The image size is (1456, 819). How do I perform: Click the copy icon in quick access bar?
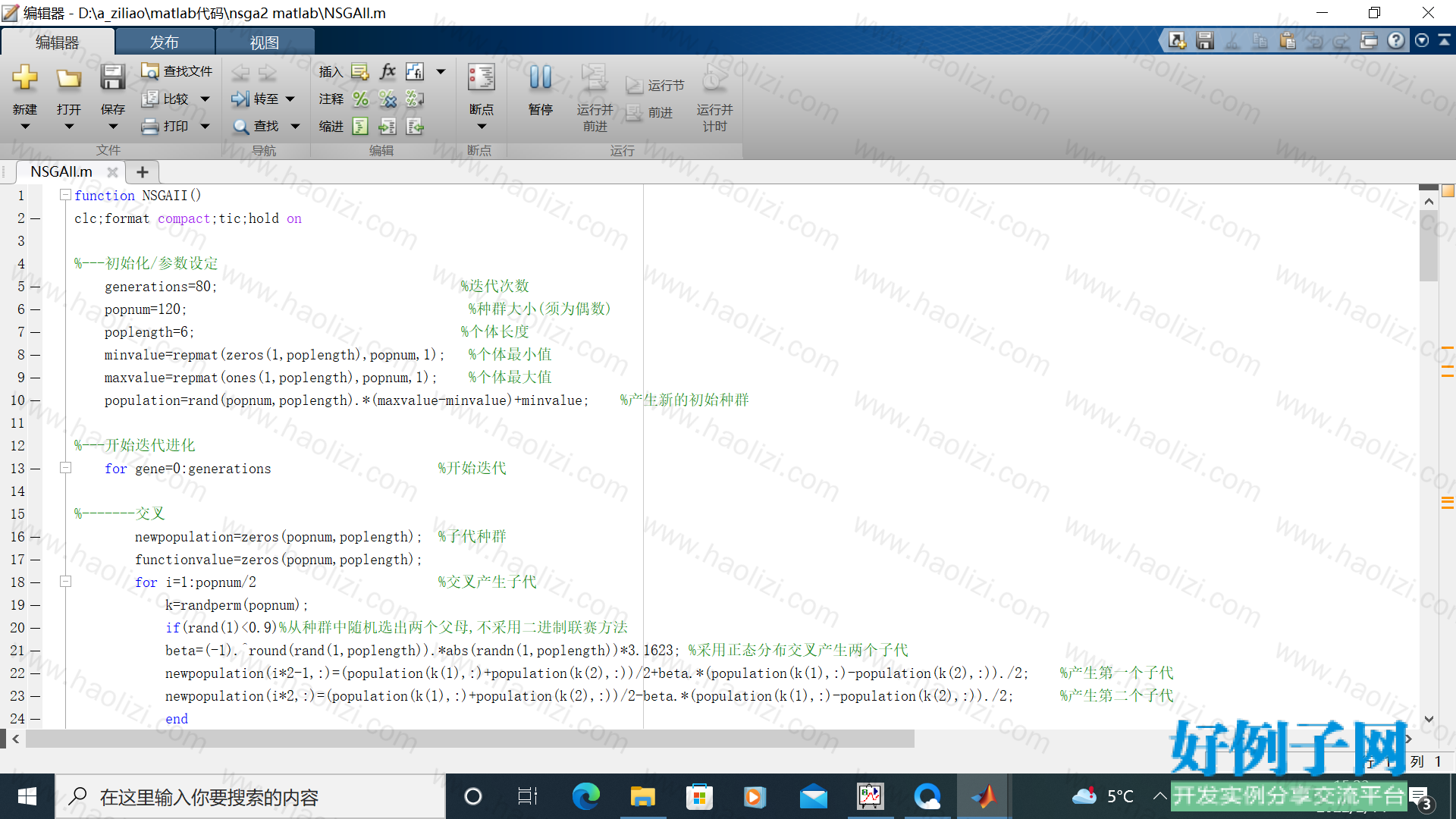[1260, 40]
